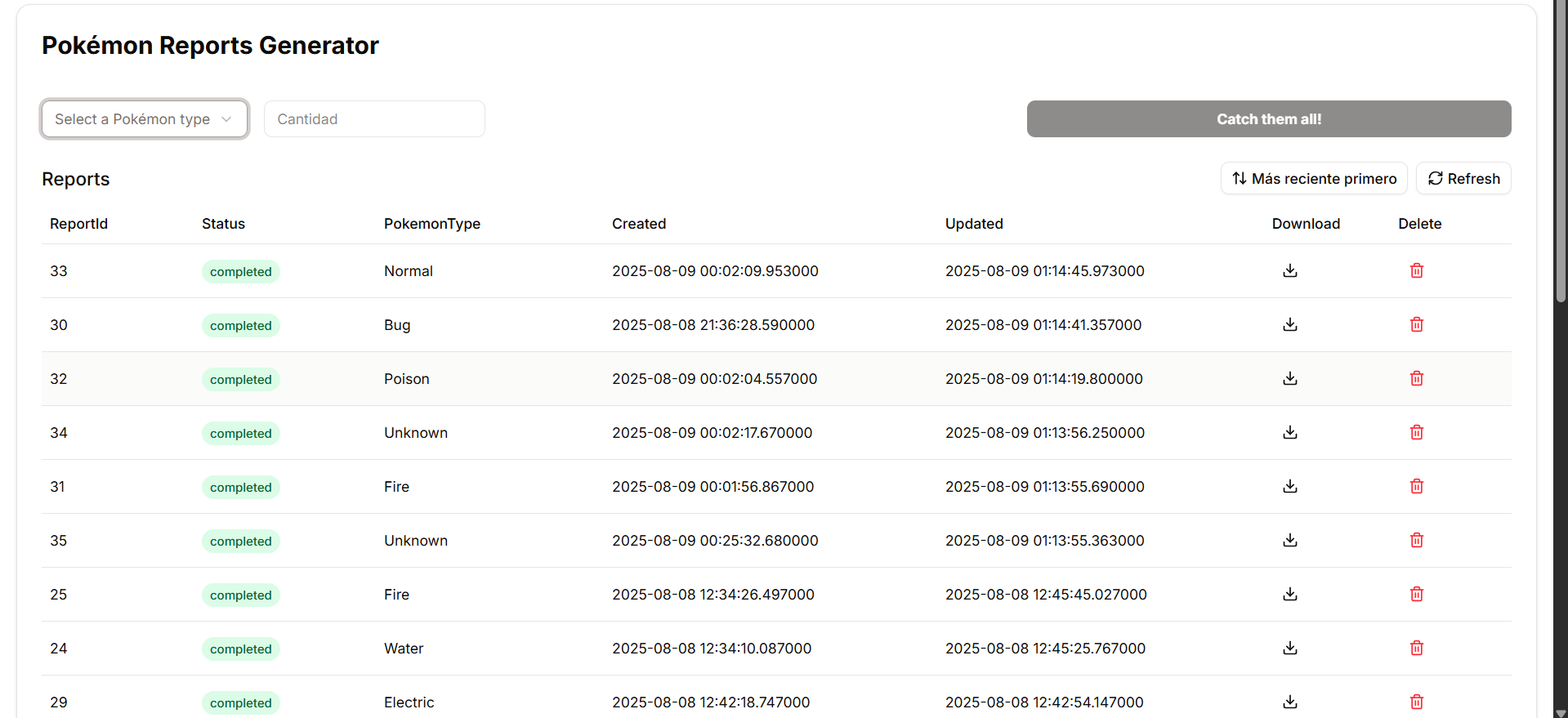Delete report 29 with trash icon
Viewport: 1568px width, 718px height.
coord(1417,702)
